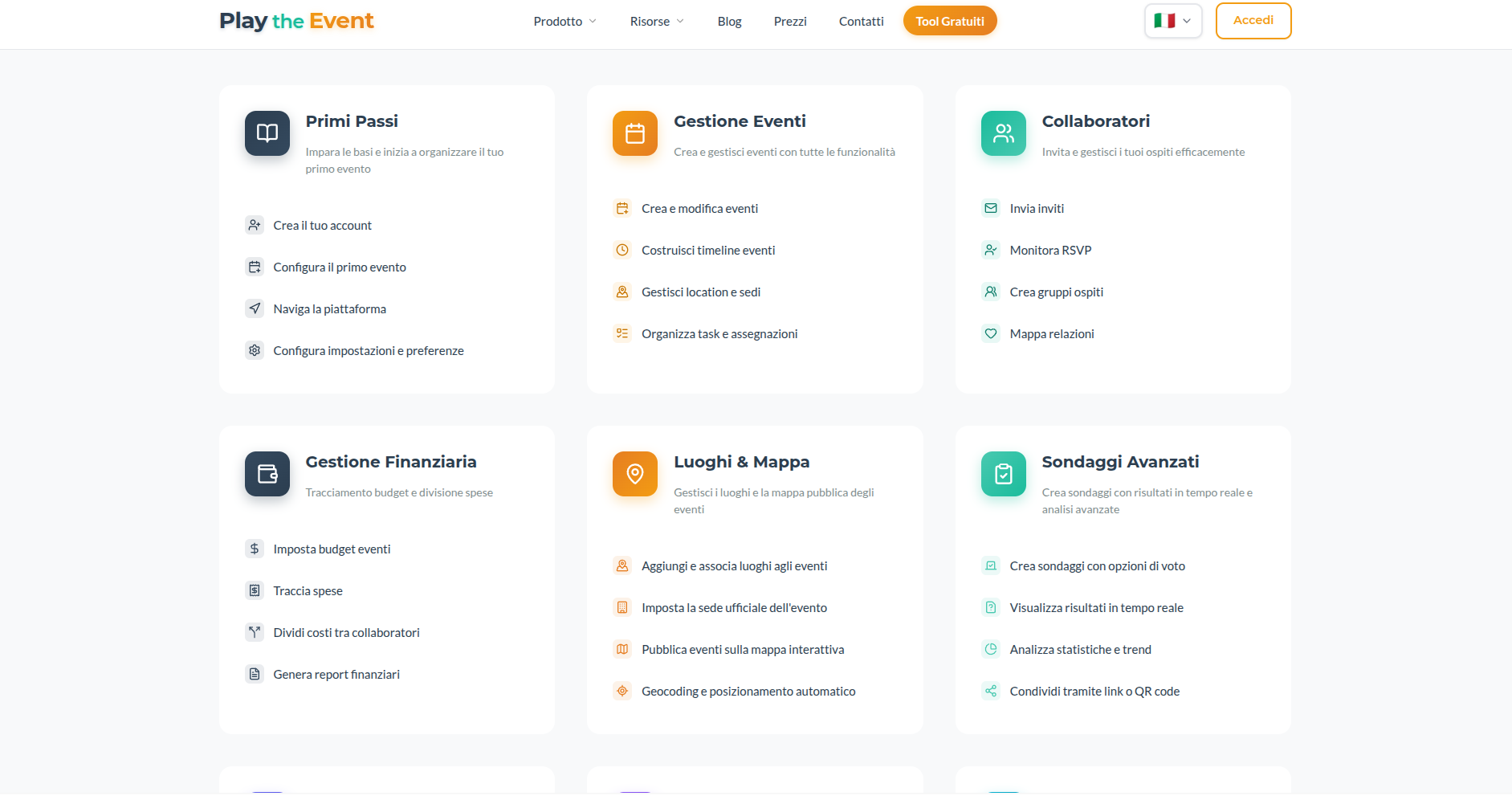Click the Gestione Finanziaria heading
This screenshot has height=796, width=1512.
(391, 462)
